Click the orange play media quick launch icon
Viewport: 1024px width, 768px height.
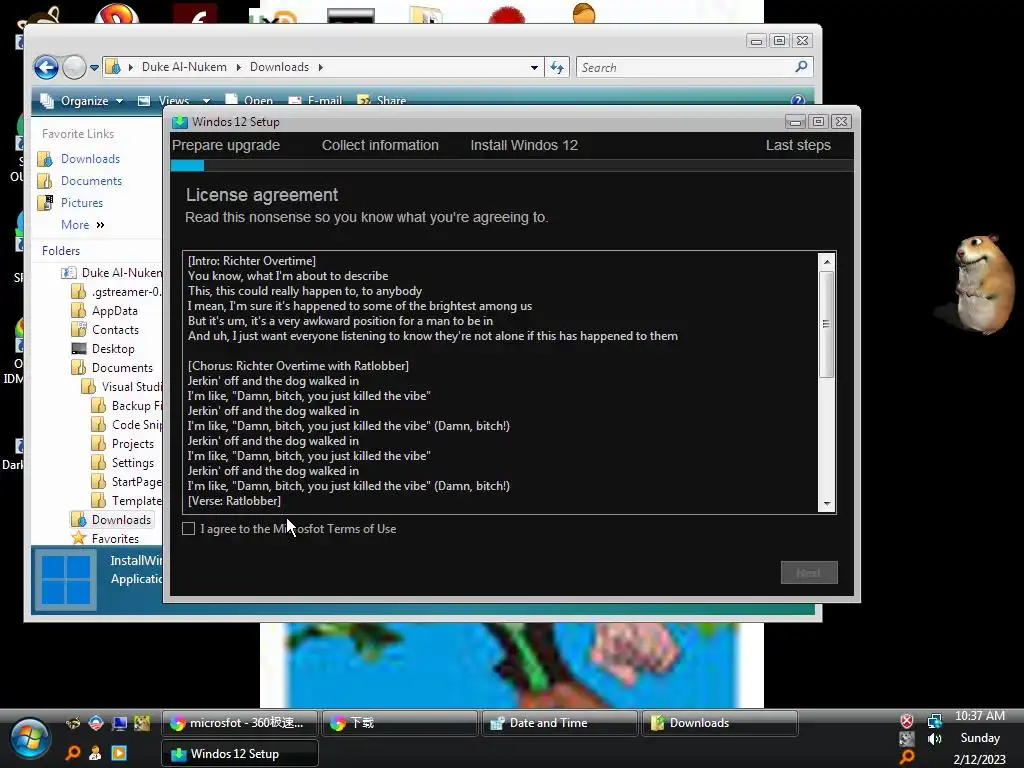(119, 753)
